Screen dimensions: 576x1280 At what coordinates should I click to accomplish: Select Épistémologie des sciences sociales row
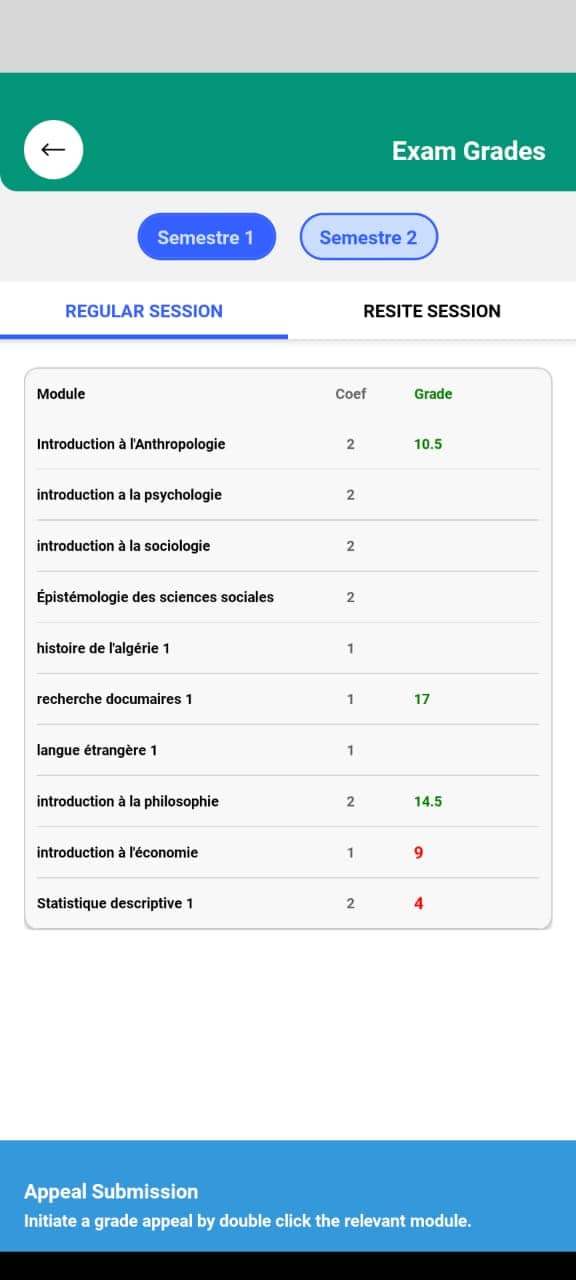(288, 597)
